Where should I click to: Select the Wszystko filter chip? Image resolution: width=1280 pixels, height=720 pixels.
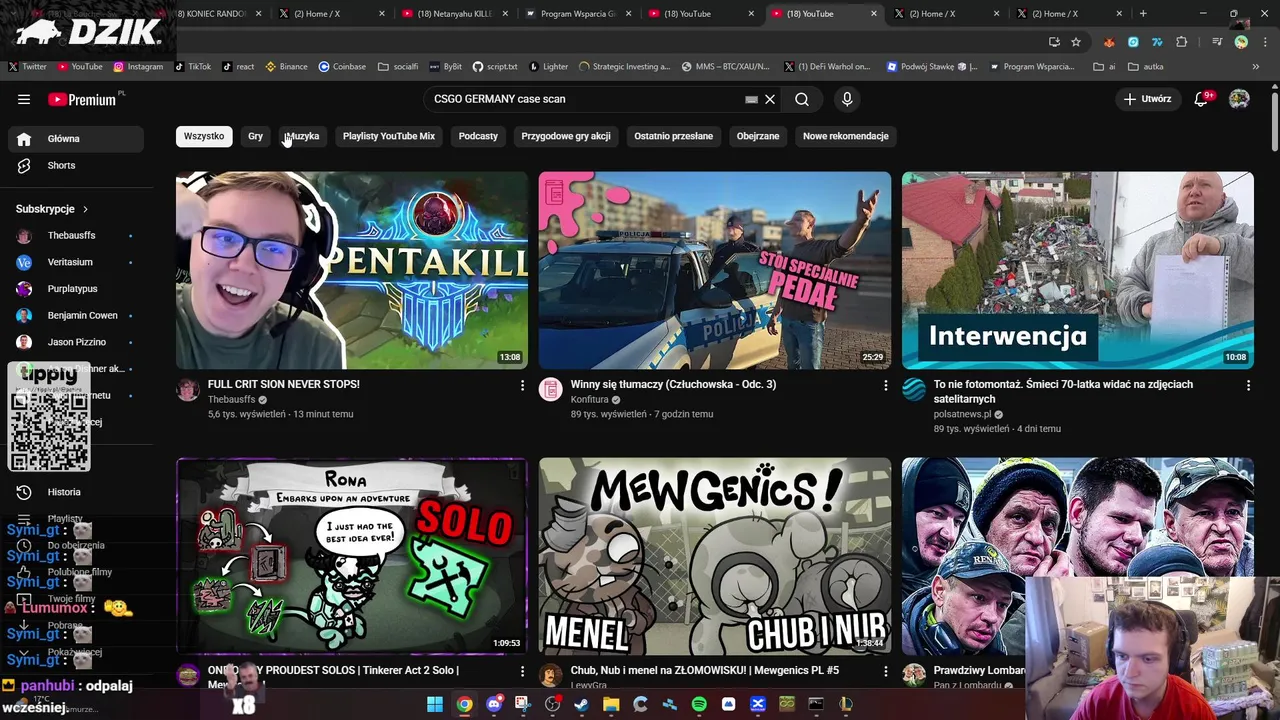tap(204, 136)
